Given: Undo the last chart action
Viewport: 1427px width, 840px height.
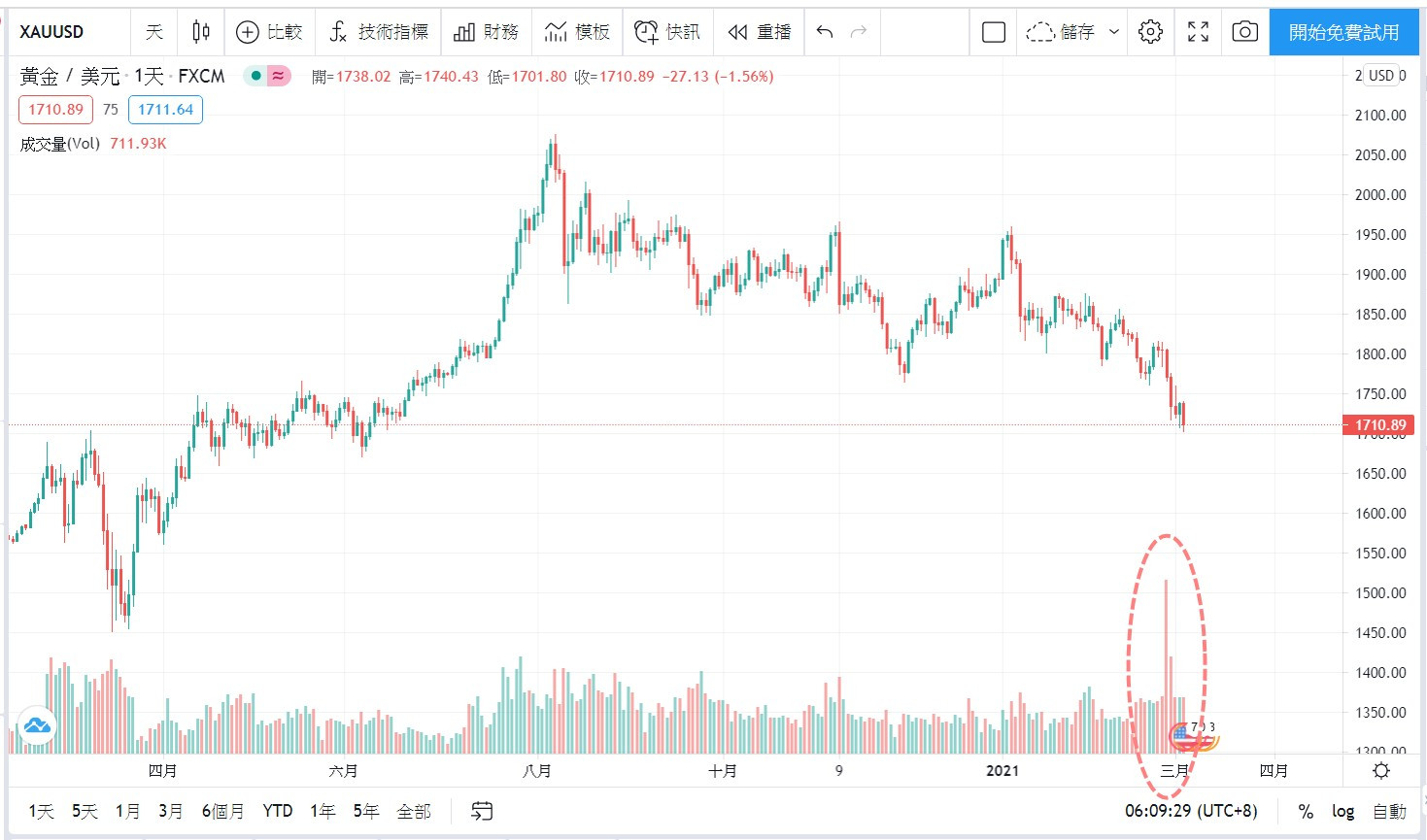Looking at the screenshot, I should tap(825, 32).
